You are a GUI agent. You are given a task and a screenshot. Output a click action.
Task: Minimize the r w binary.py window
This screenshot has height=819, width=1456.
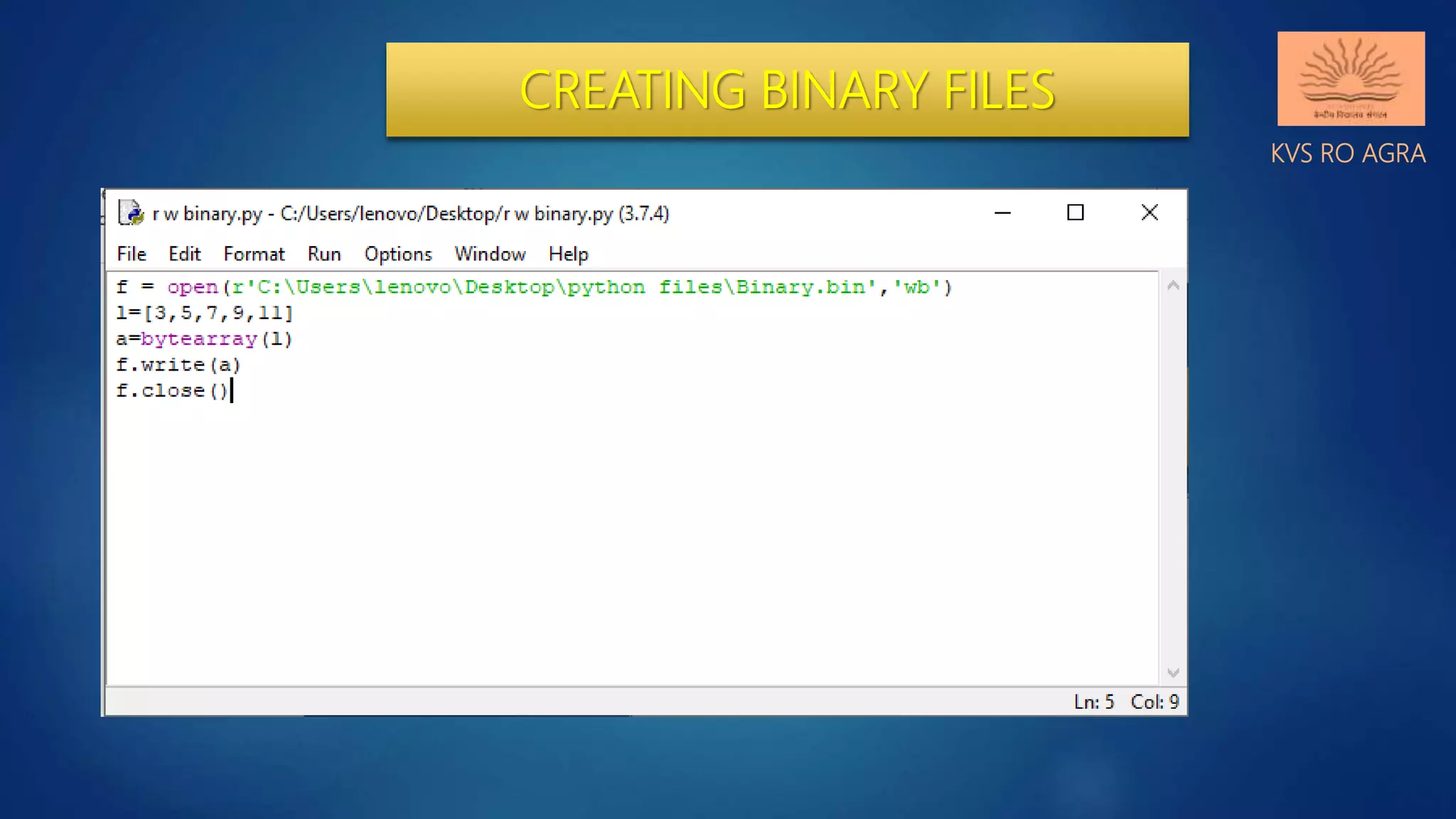[1002, 213]
